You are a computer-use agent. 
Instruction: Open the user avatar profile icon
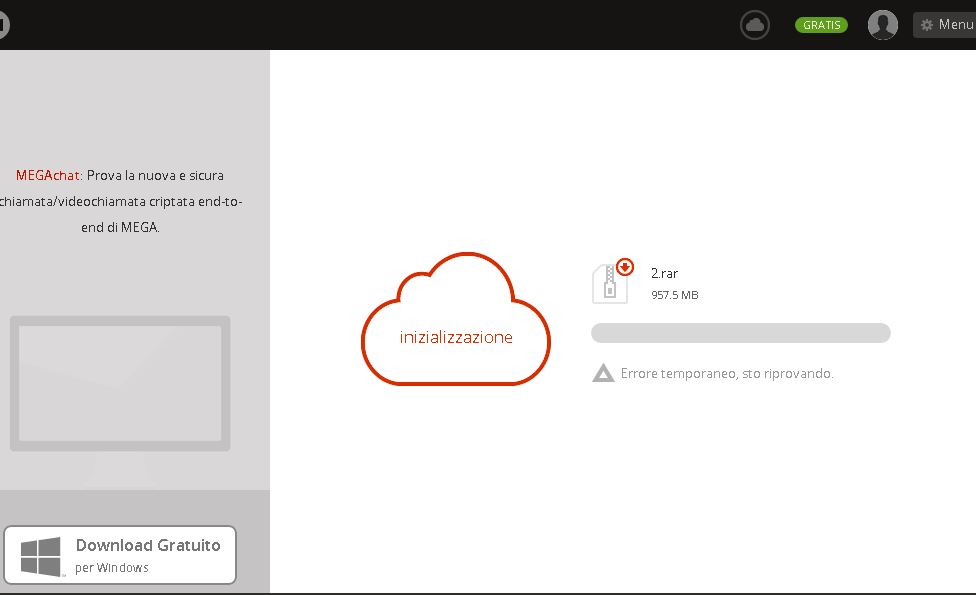[883, 25]
